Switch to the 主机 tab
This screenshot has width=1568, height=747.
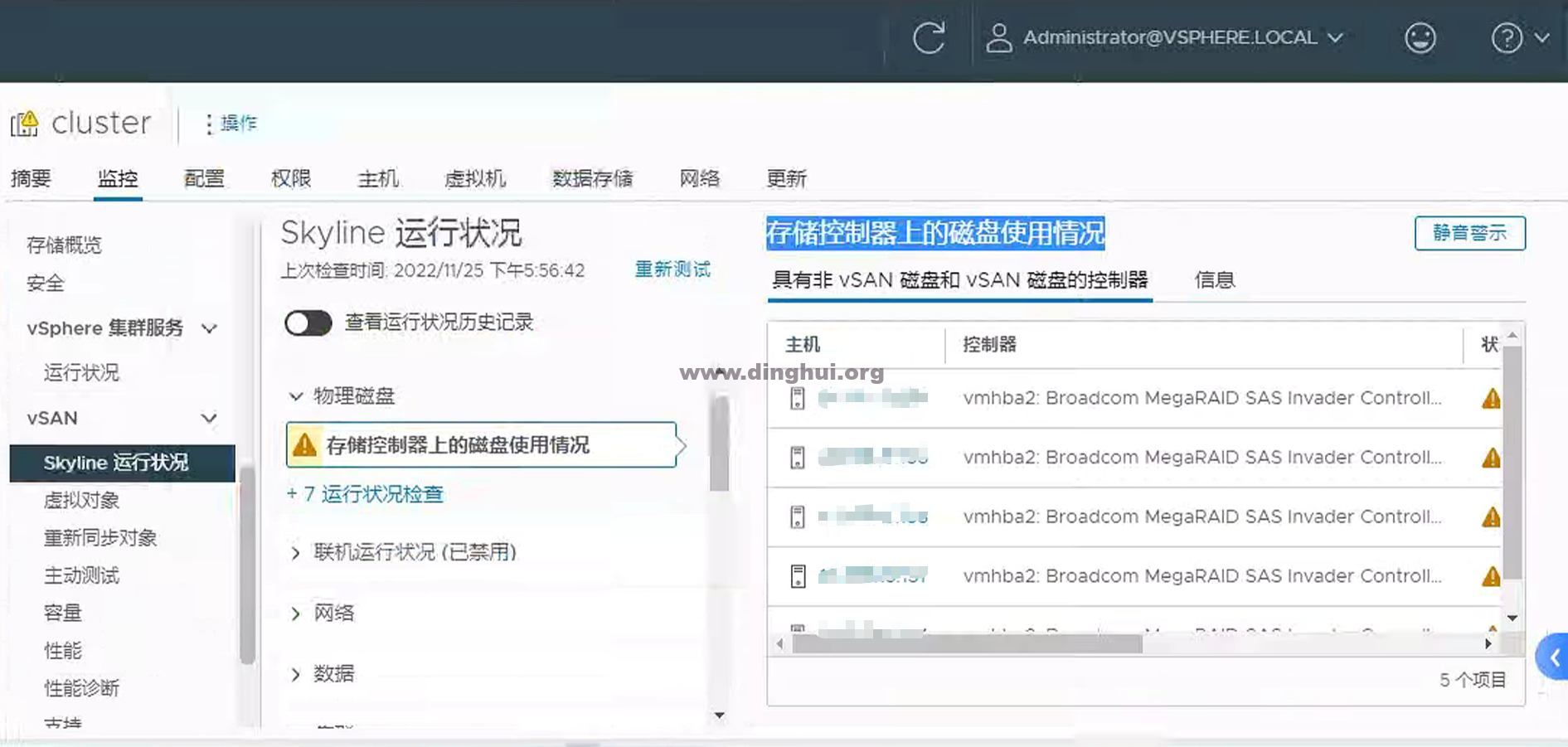pos(378,178)
